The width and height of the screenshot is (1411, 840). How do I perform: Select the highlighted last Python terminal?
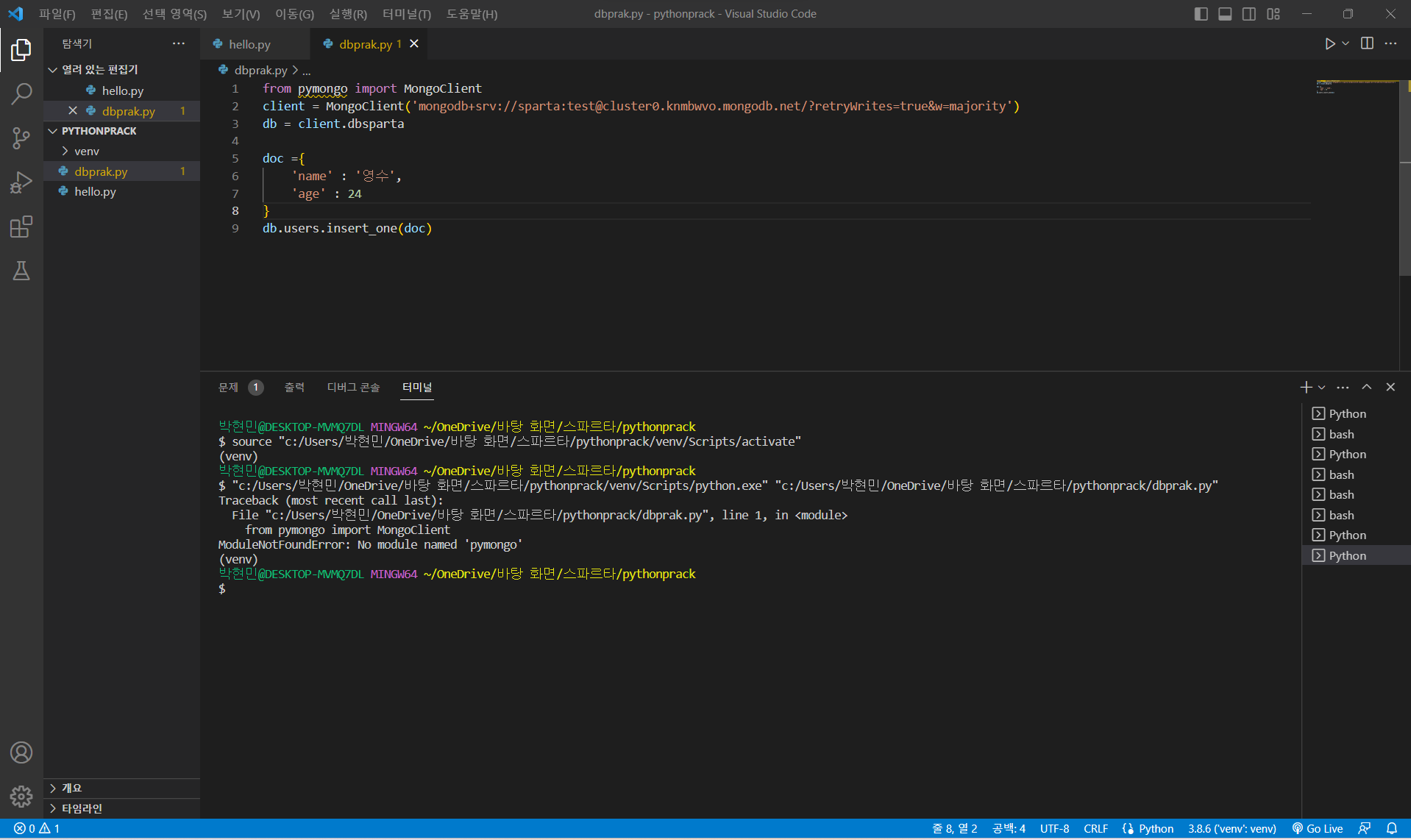point(1356,555)
